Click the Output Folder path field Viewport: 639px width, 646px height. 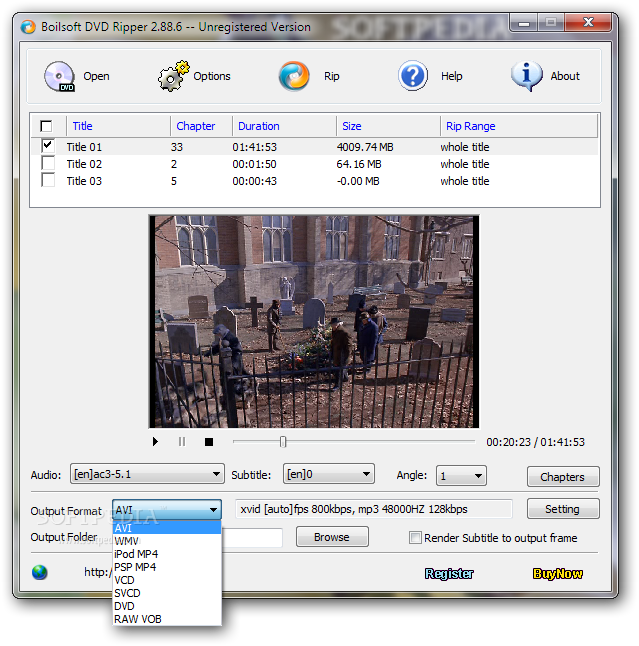252,538
